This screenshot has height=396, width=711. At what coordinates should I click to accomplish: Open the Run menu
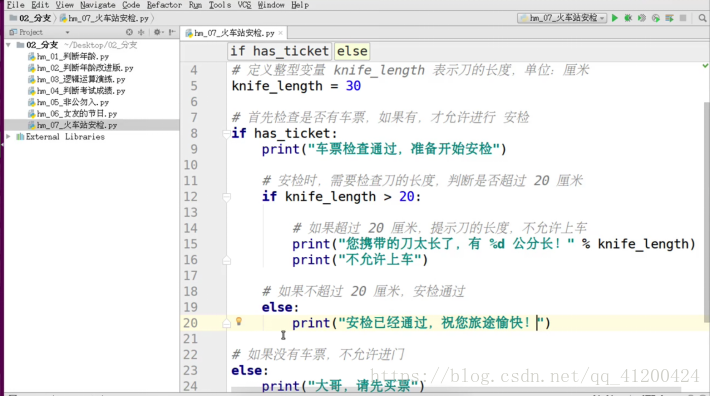pos(195,5)
